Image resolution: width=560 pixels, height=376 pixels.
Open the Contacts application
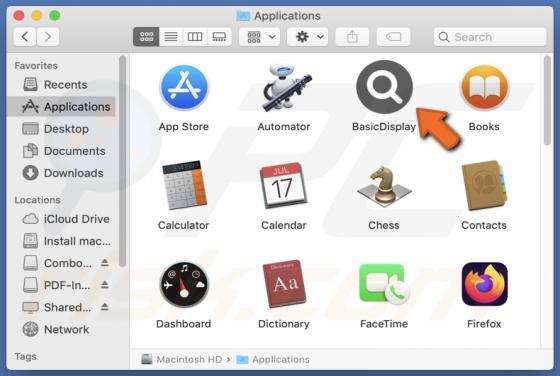coord(485,185)
